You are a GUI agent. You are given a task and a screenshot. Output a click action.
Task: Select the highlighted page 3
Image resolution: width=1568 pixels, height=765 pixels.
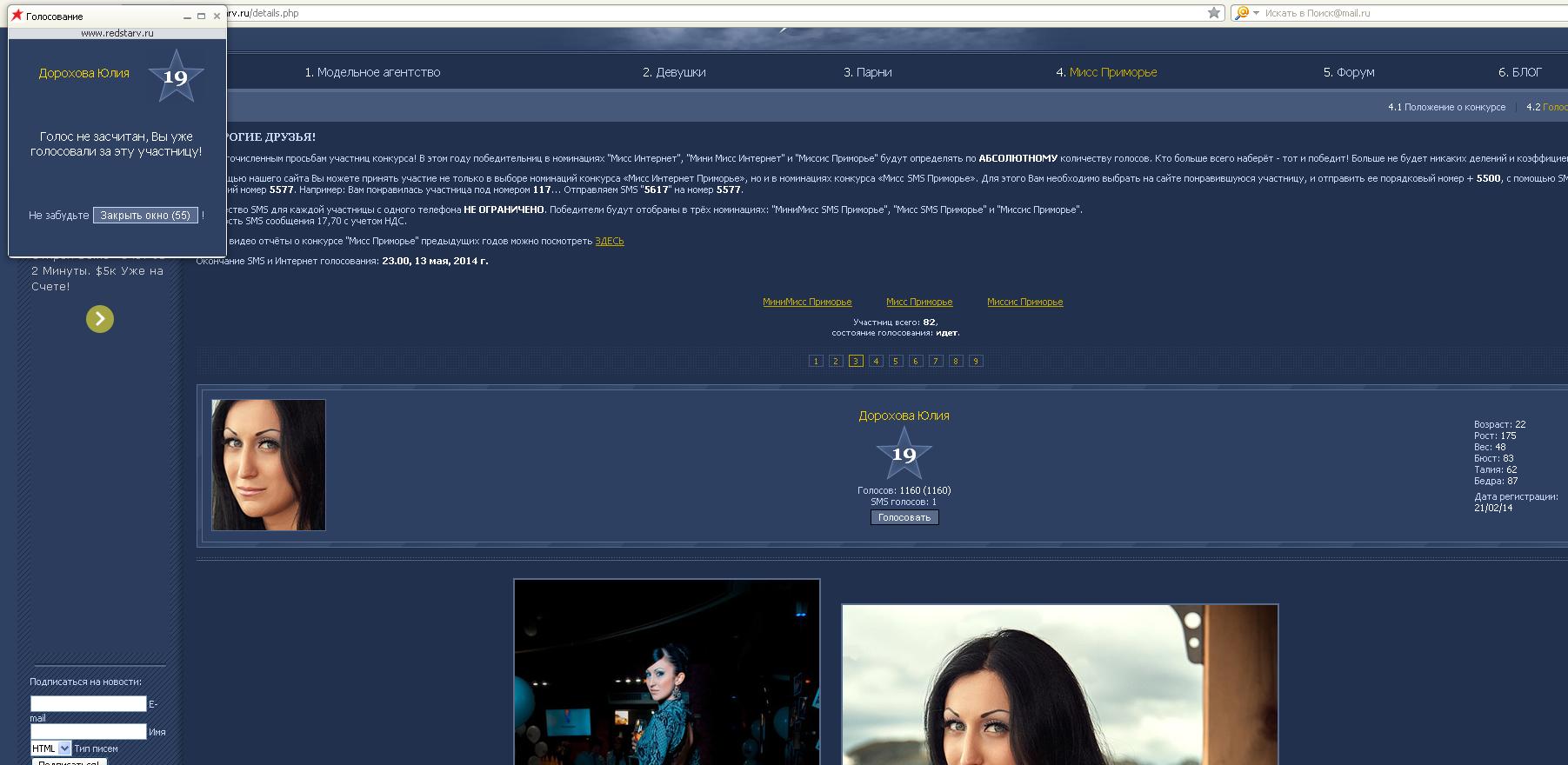(x=856, y=361)
